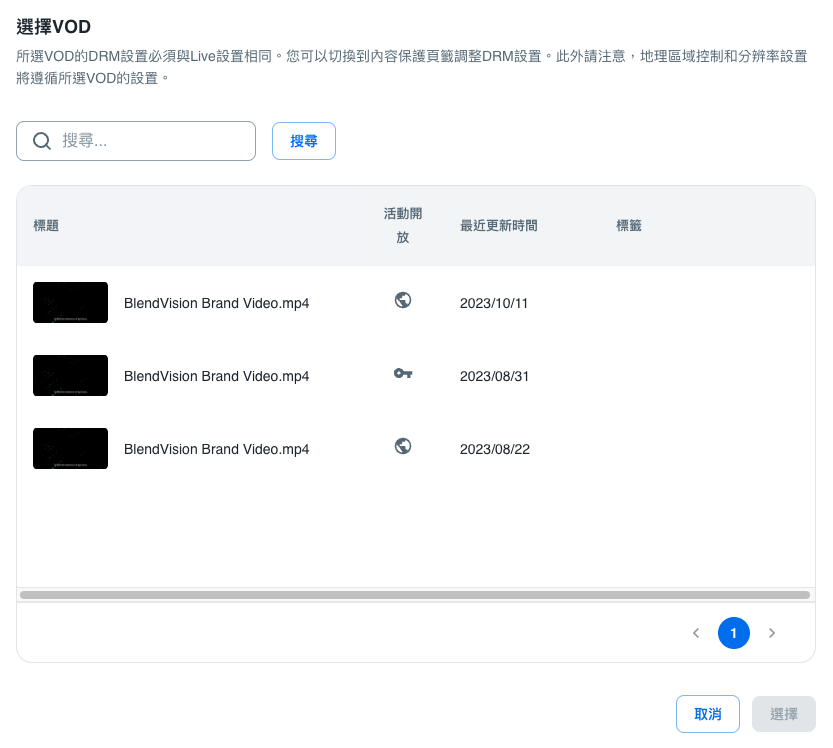Click the 活動開放 column header
The height and width of the screenshot is (748, 833).
coord(396,226)
